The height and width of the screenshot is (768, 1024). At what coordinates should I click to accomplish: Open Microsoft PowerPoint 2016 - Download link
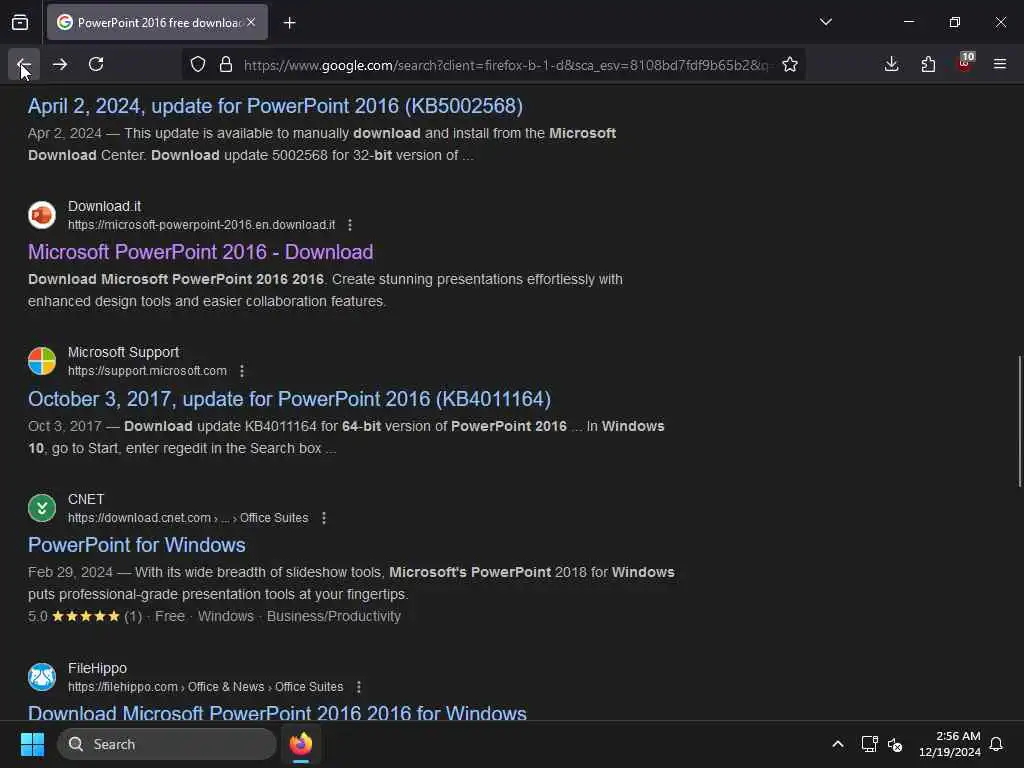(200, 252)
